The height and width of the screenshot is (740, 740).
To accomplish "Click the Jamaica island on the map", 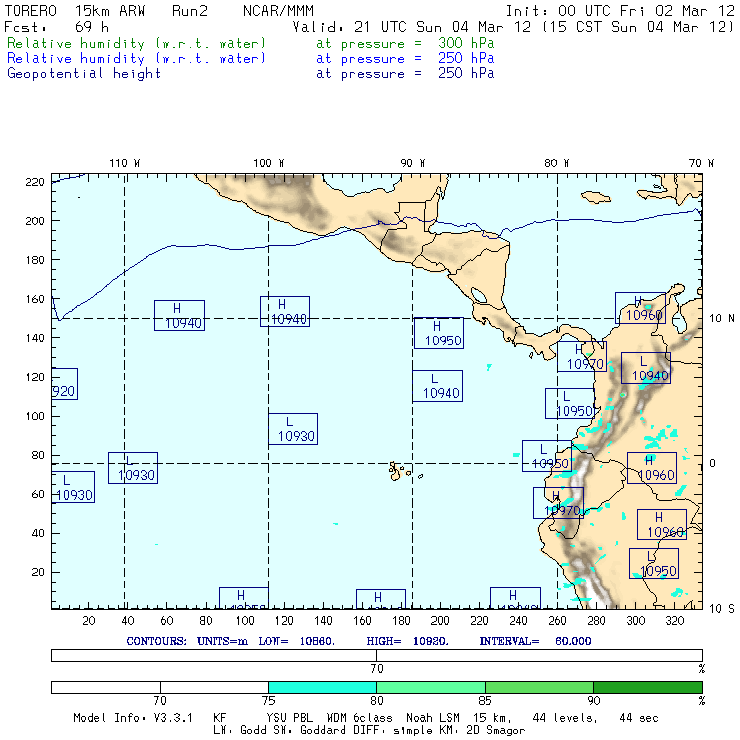I will tap(596, 197).
